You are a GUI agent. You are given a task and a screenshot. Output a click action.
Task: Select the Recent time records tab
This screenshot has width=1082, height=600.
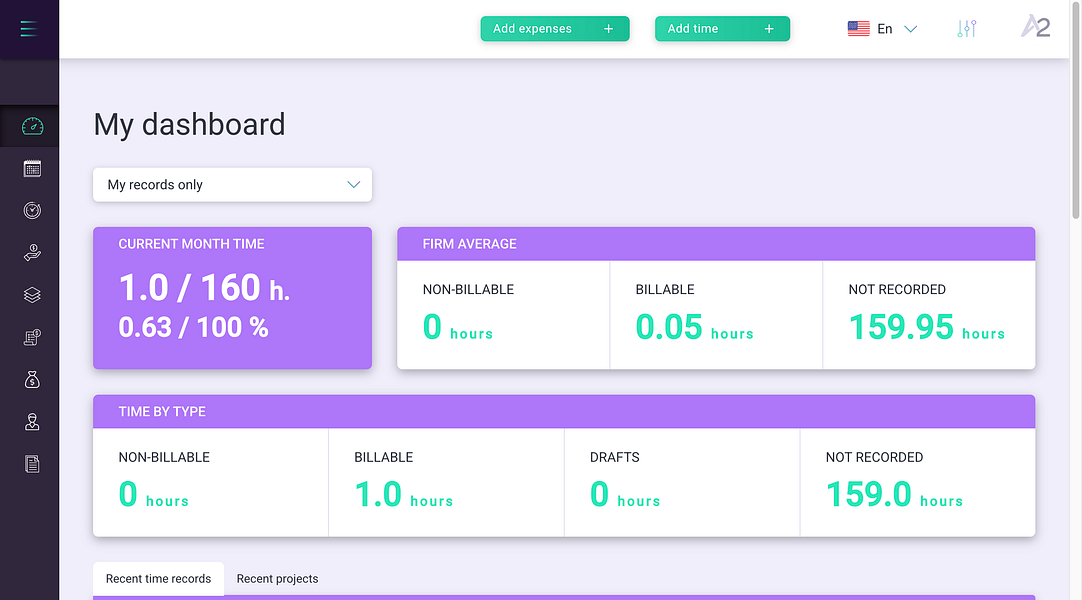point(158,579)
